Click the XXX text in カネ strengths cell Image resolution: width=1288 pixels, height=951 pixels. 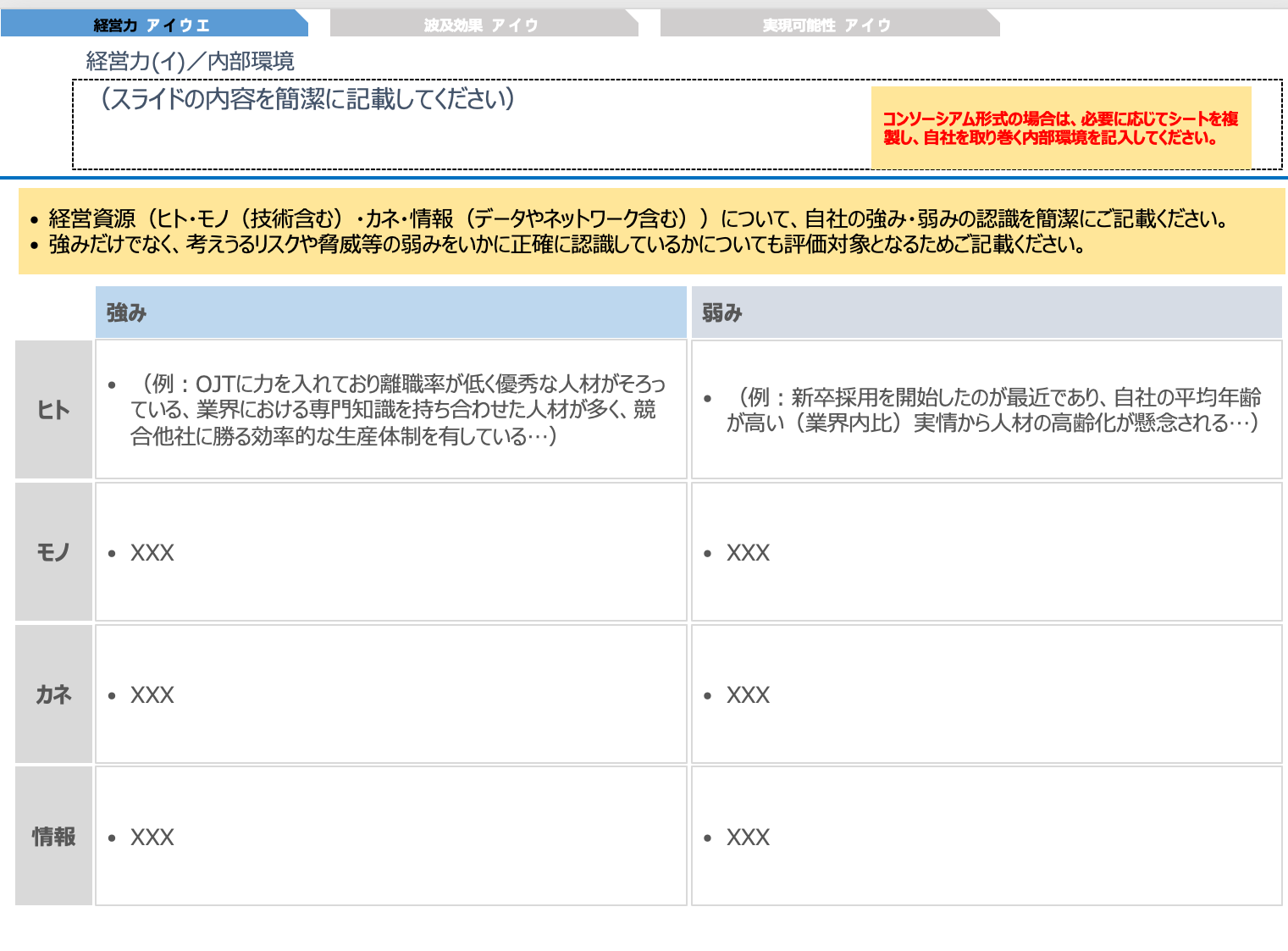[x=152, y=694]
